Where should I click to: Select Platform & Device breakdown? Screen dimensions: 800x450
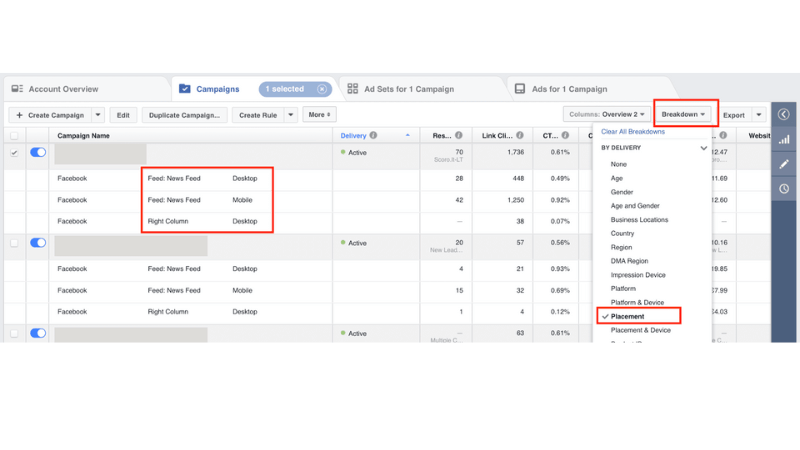pyautogui.click(x=637, y=303)
